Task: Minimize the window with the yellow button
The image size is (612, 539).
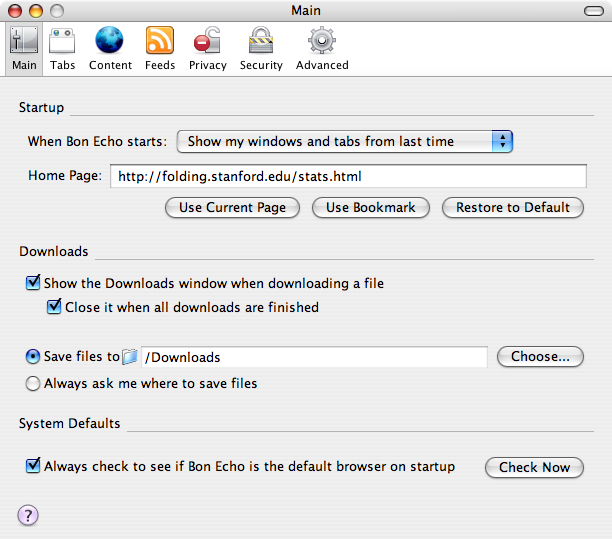Action: tap(36, 11)
